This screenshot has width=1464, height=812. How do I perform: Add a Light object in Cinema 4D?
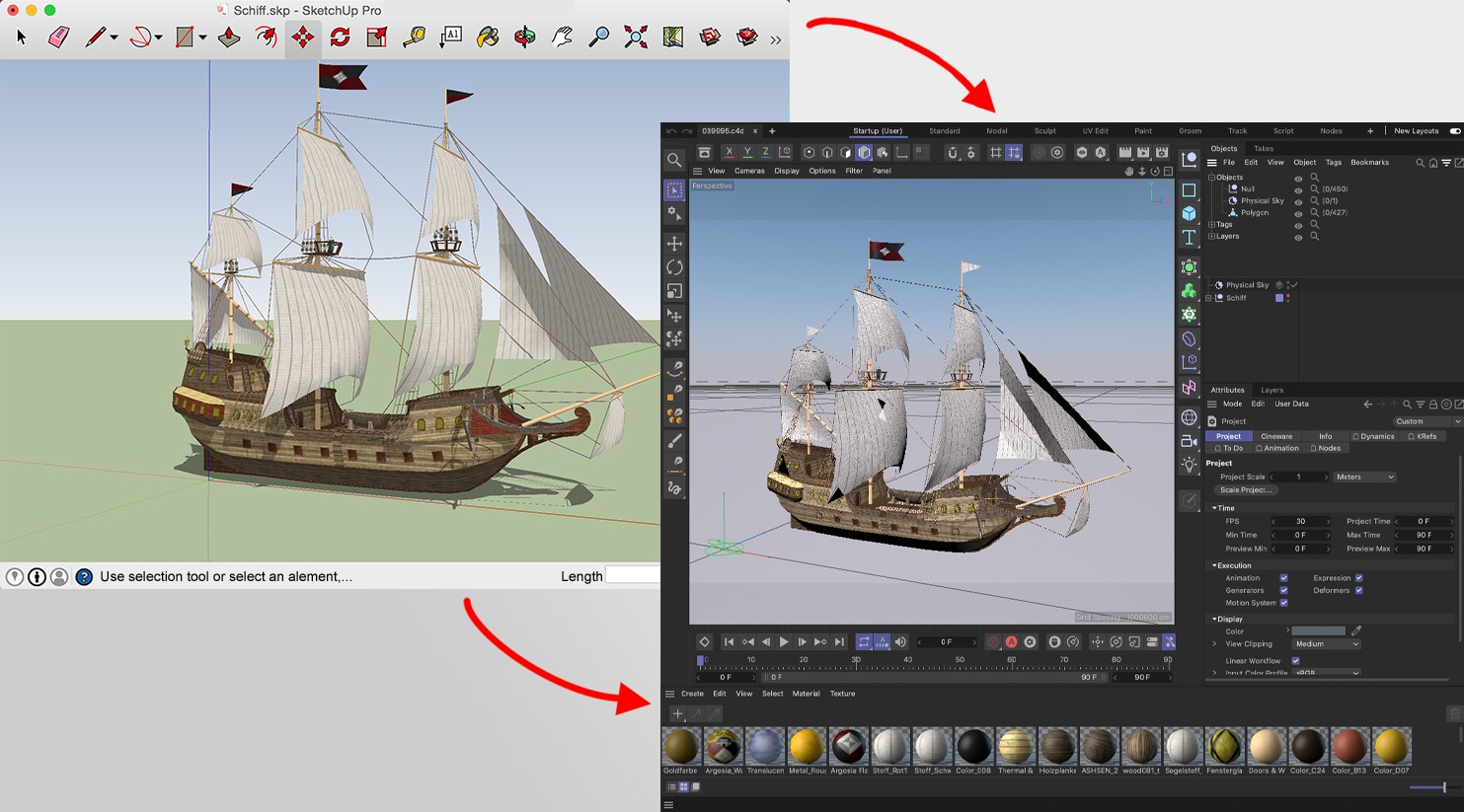click(x=1189, y=465)
